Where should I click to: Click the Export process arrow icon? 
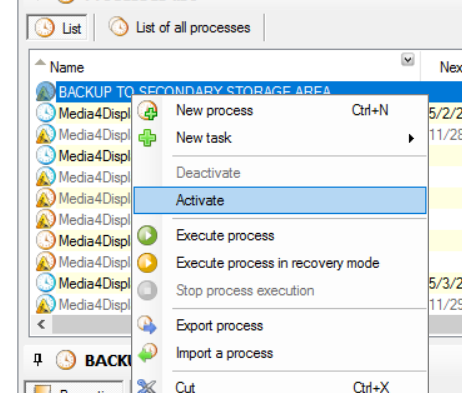(147, 325)
